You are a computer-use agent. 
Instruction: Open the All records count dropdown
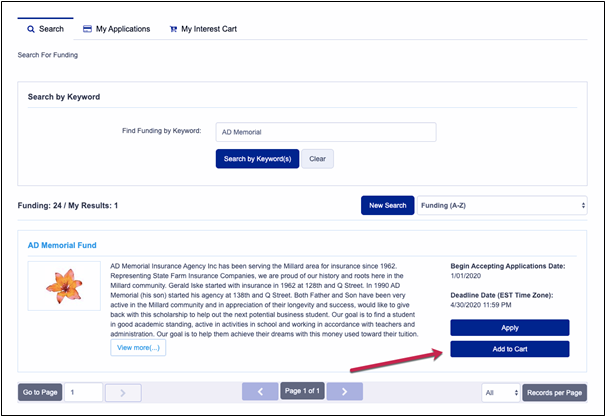[498, 393]
